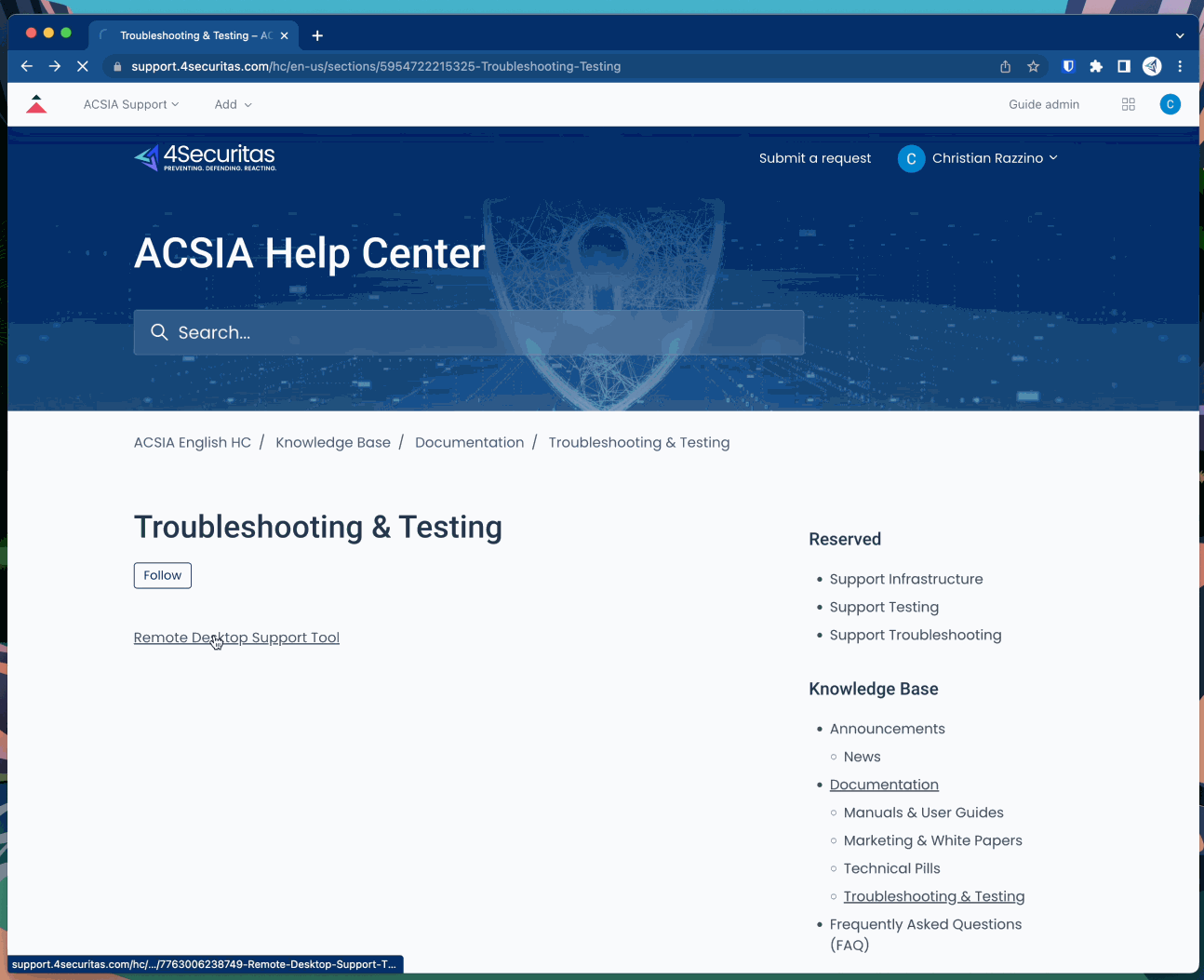This screenshot has height=980, width=1204.
Task: Open Guide admin
Action: [1044, 104]
